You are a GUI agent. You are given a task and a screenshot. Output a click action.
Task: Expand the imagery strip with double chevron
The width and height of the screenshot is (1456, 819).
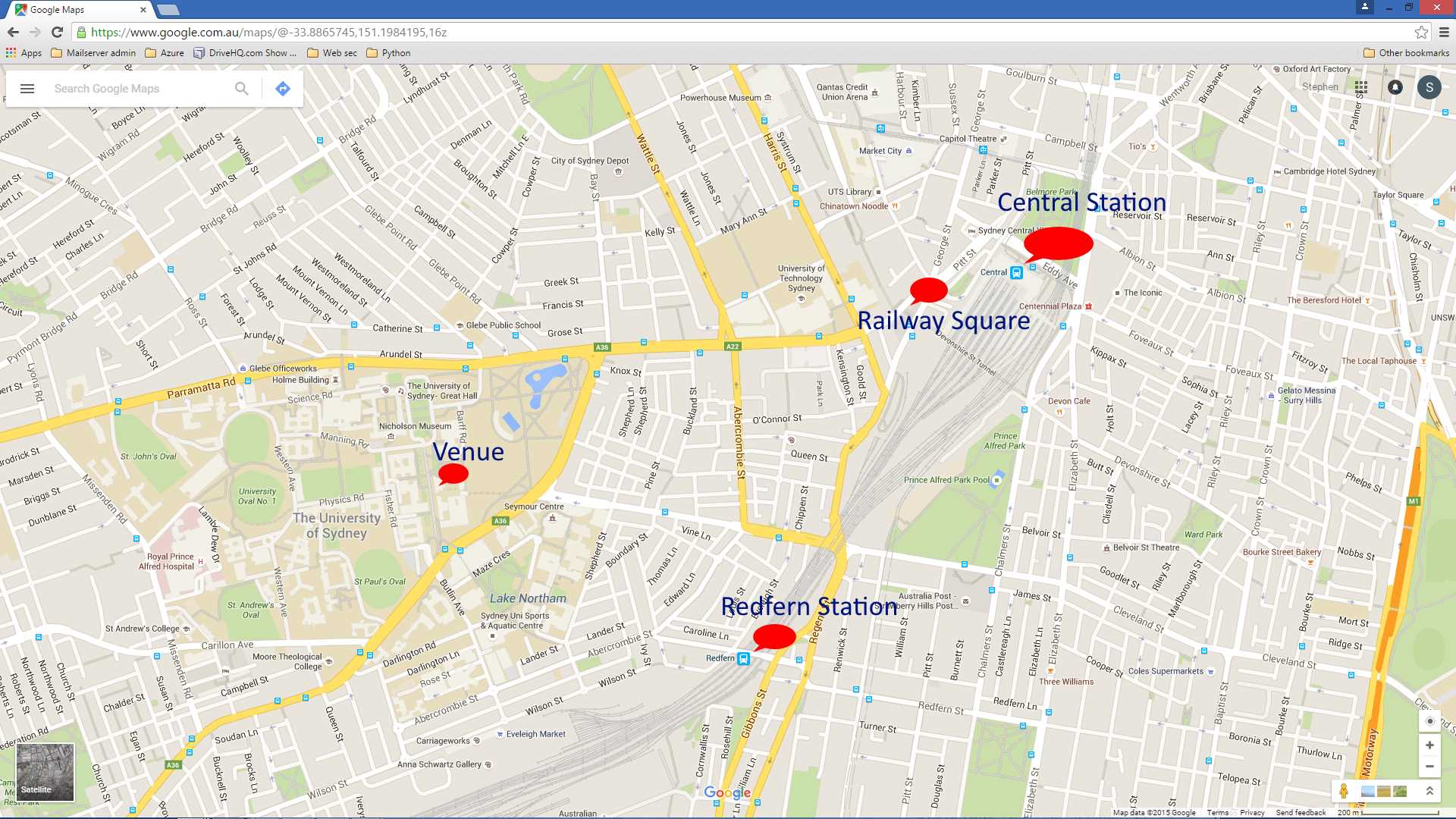[1429, 791]
